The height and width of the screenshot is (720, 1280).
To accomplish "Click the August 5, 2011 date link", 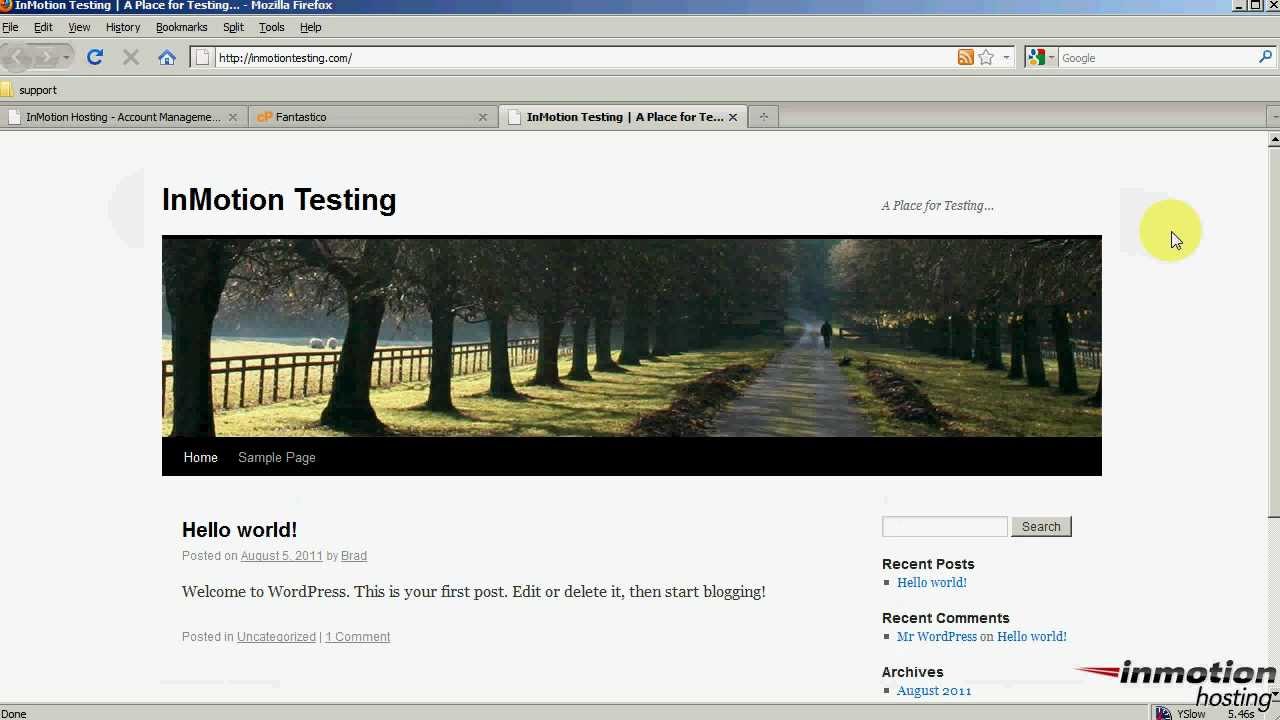I will 282,556.
